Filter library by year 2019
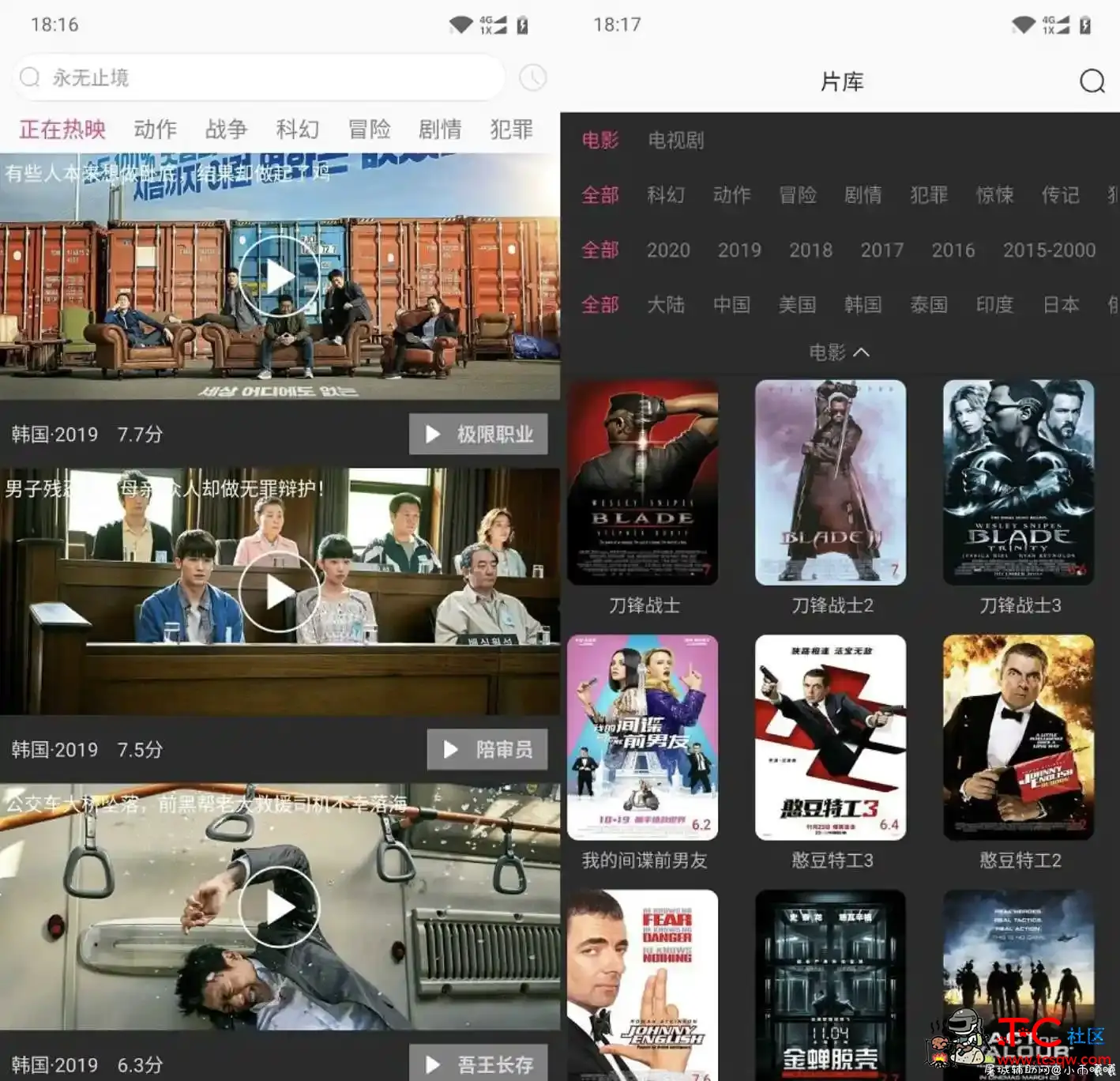 click(739, 250)
